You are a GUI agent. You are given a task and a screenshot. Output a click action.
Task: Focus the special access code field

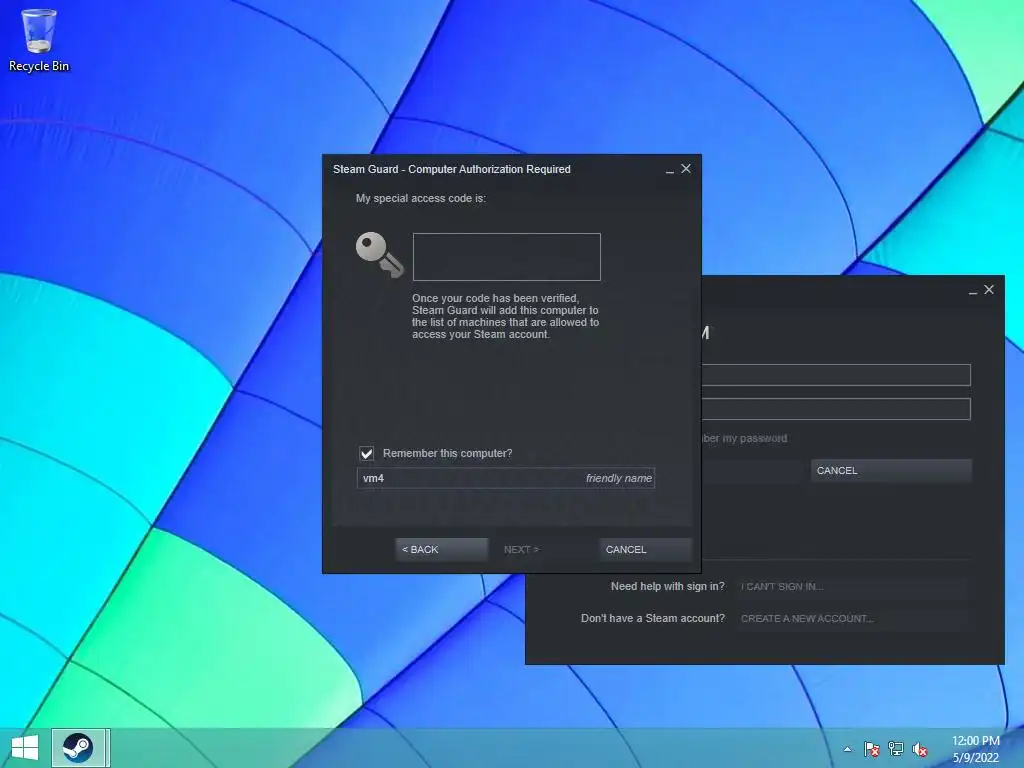pyautogui.click(x=506, y=257)
